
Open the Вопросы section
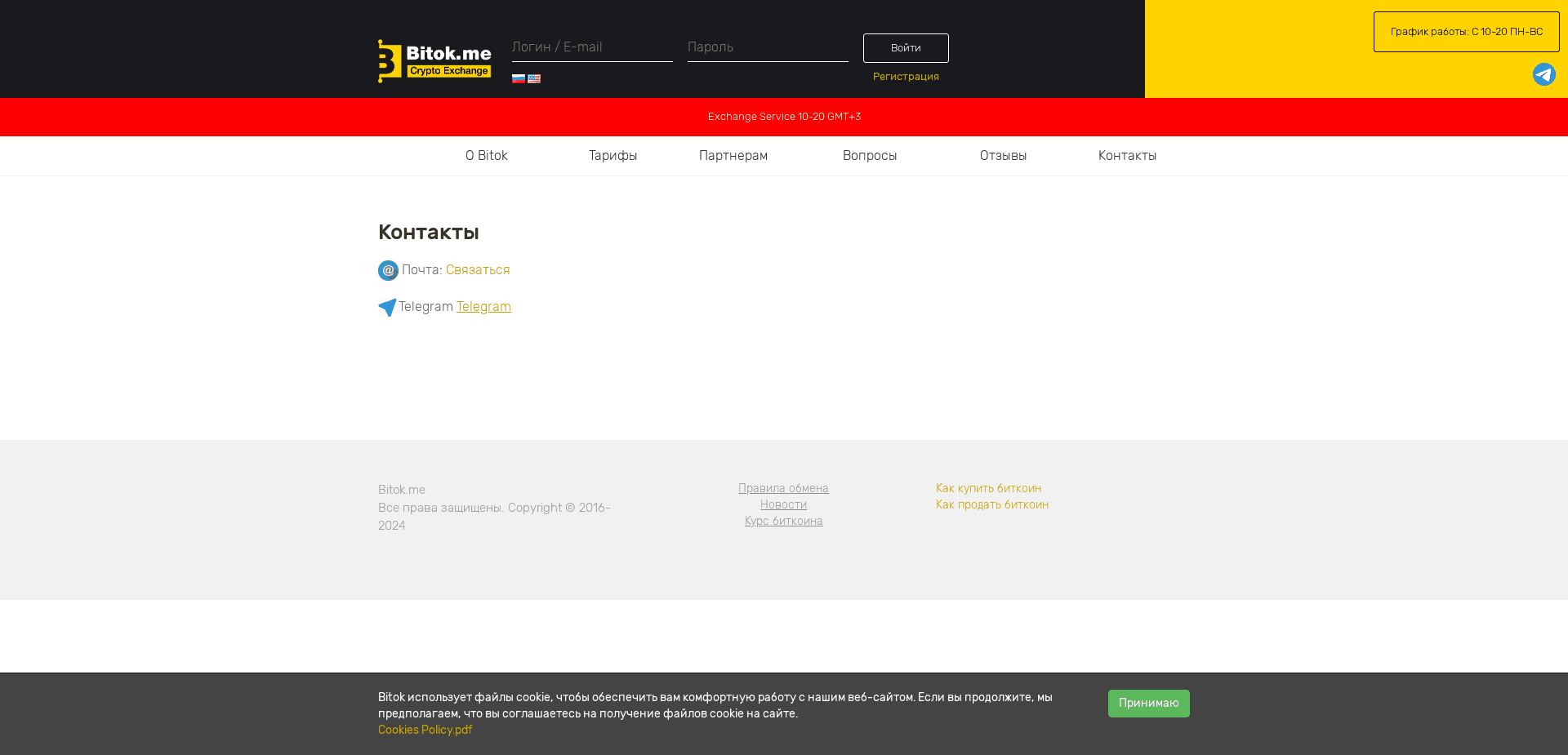[x=870, y=155]
